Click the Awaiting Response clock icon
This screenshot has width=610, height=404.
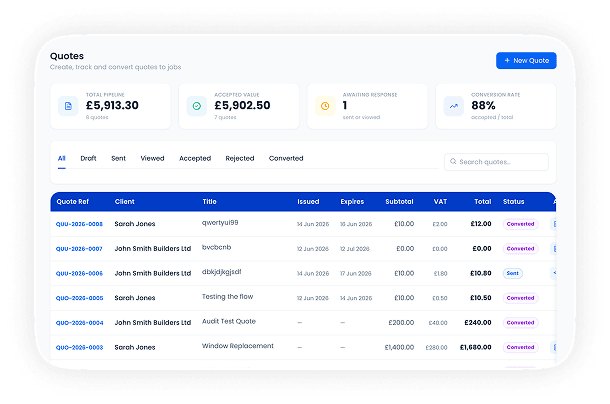click(x=325, y=106)
